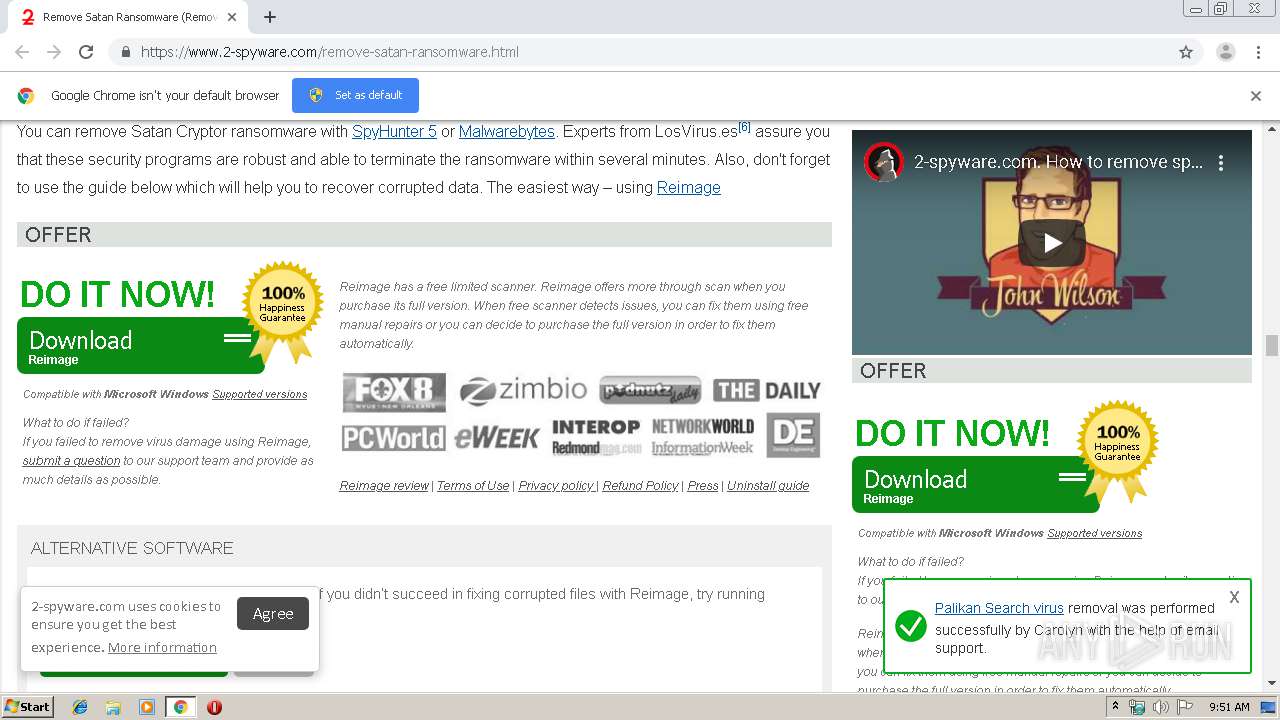
Task: Click the sidebar Download Reimage button
Action: (x=975, y=485)
